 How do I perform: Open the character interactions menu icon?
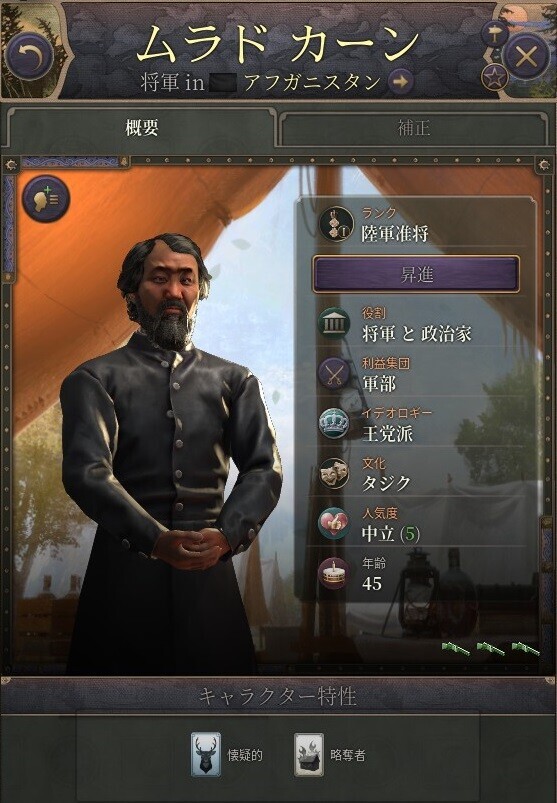point(46,198)
